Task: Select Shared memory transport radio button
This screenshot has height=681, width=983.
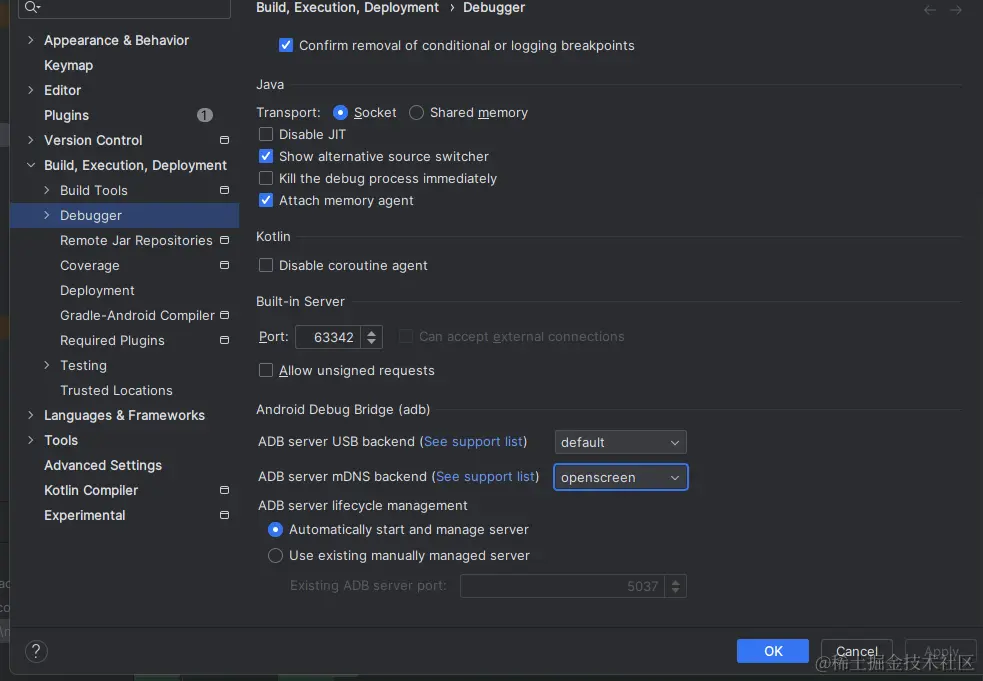Action: (416, 112)
